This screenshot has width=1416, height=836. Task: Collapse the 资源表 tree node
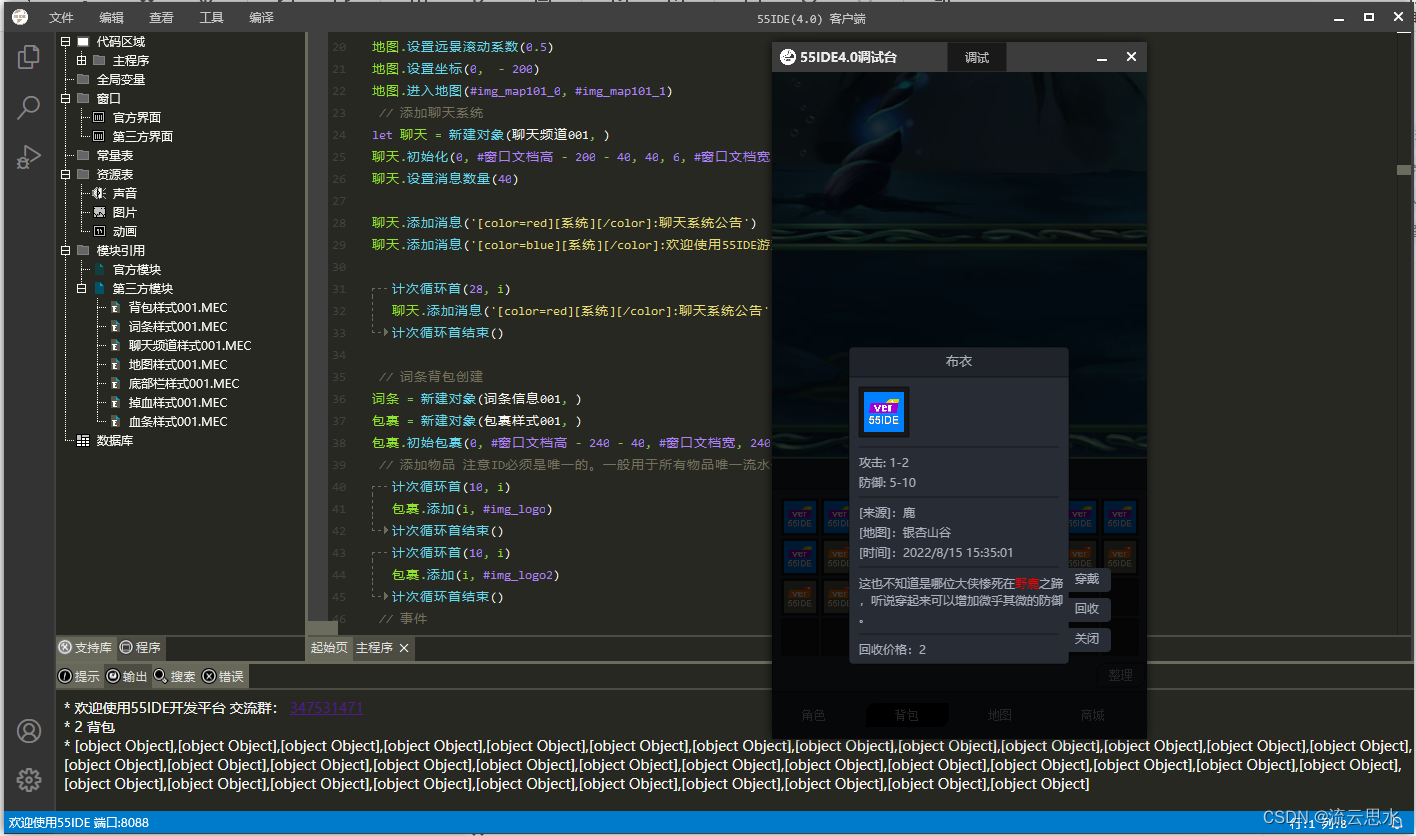[x=66, y=175]
